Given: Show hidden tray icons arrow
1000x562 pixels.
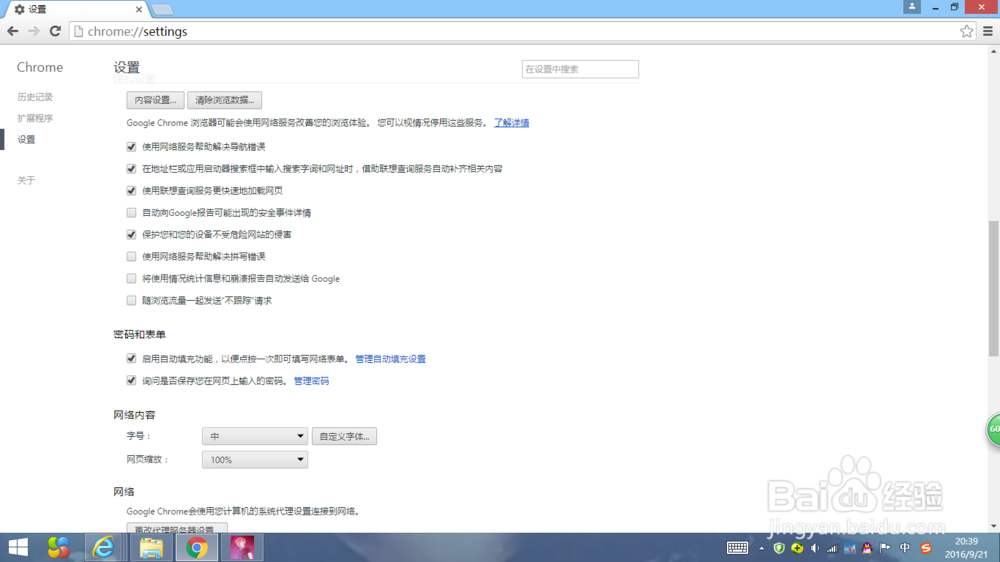Looking at the screenshot, I should click(x=761, y=548).
